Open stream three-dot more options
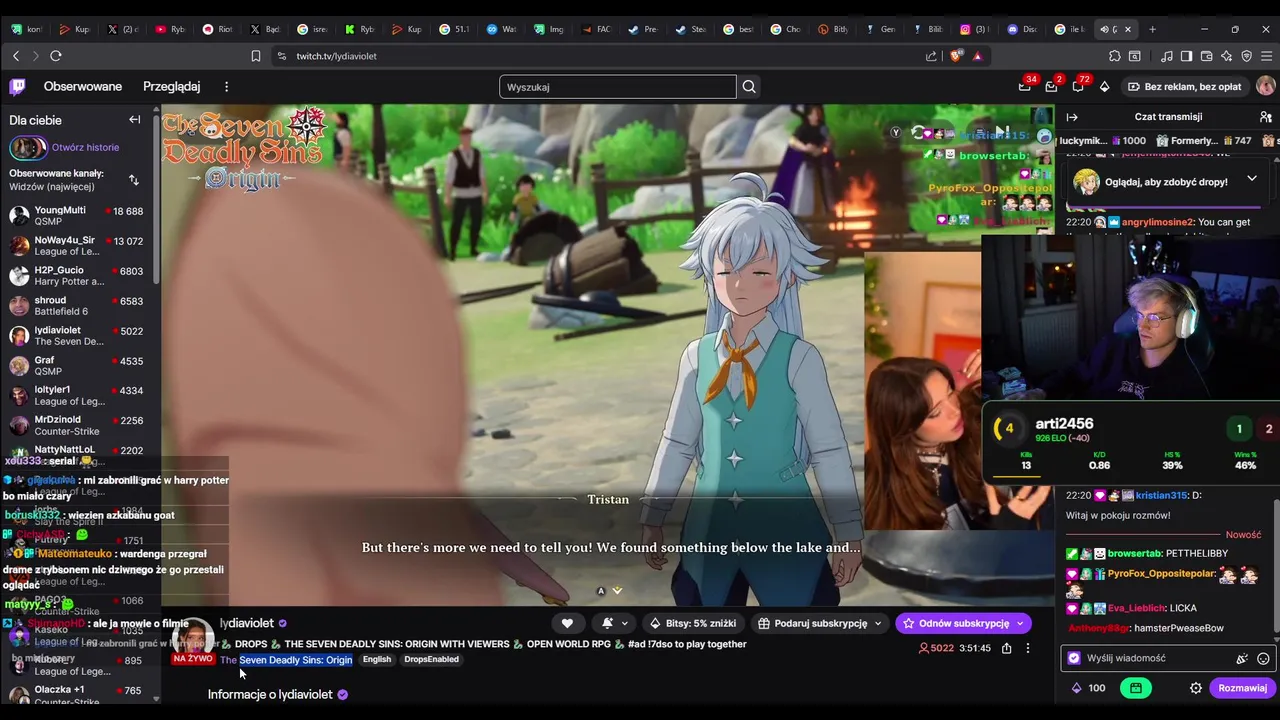Screen dimensions: 1280x720 (x=1027, y=648)
